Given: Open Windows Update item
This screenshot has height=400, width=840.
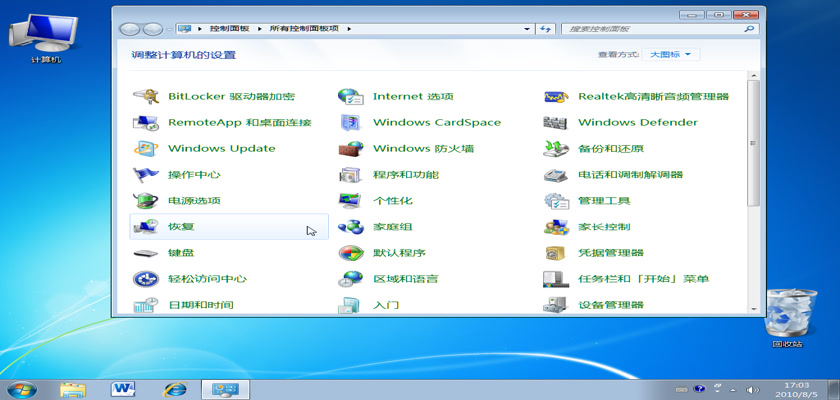Looking at the screenshot, I should coord(221,149).
